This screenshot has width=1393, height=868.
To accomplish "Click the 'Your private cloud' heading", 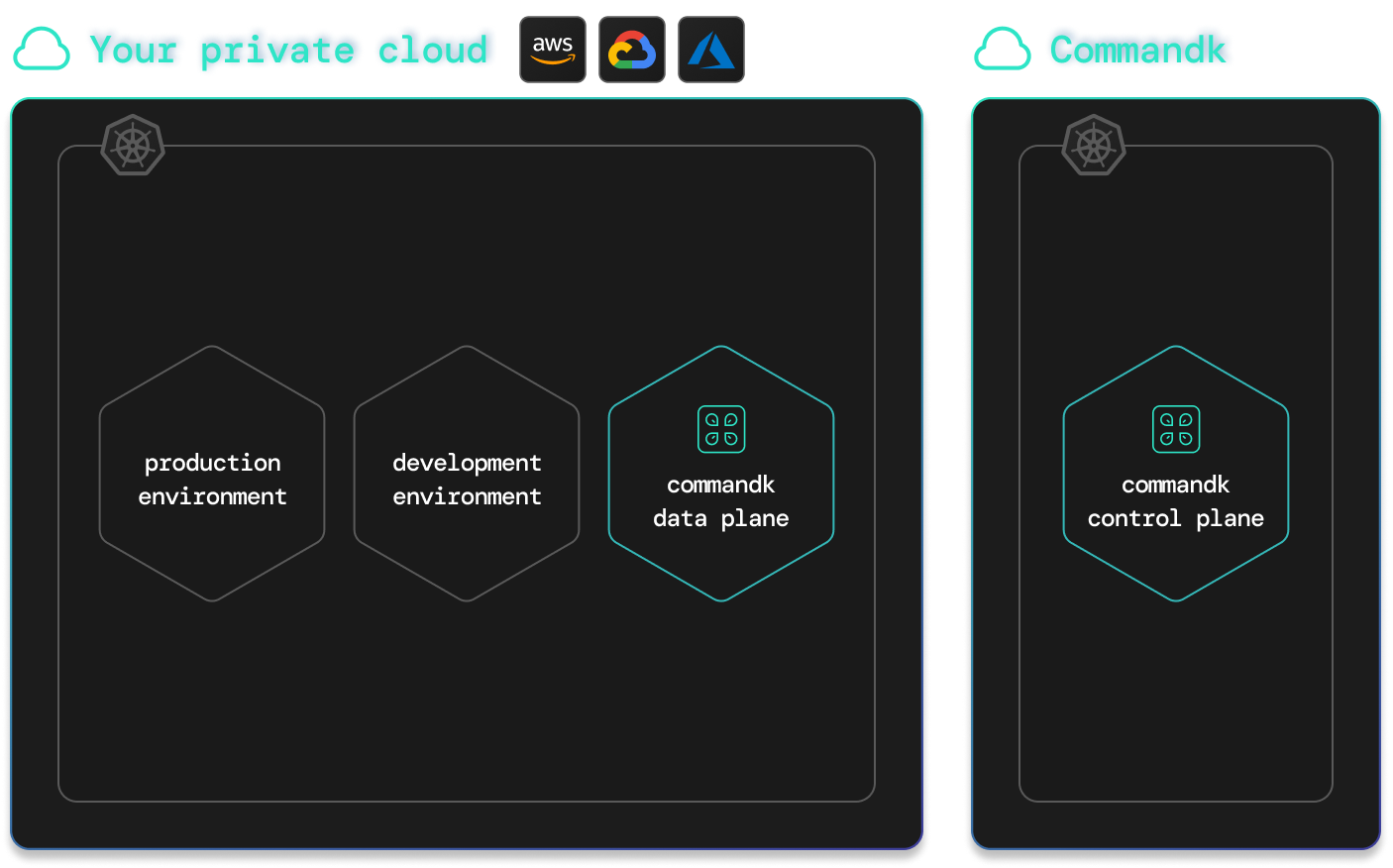I will (289, 50).
